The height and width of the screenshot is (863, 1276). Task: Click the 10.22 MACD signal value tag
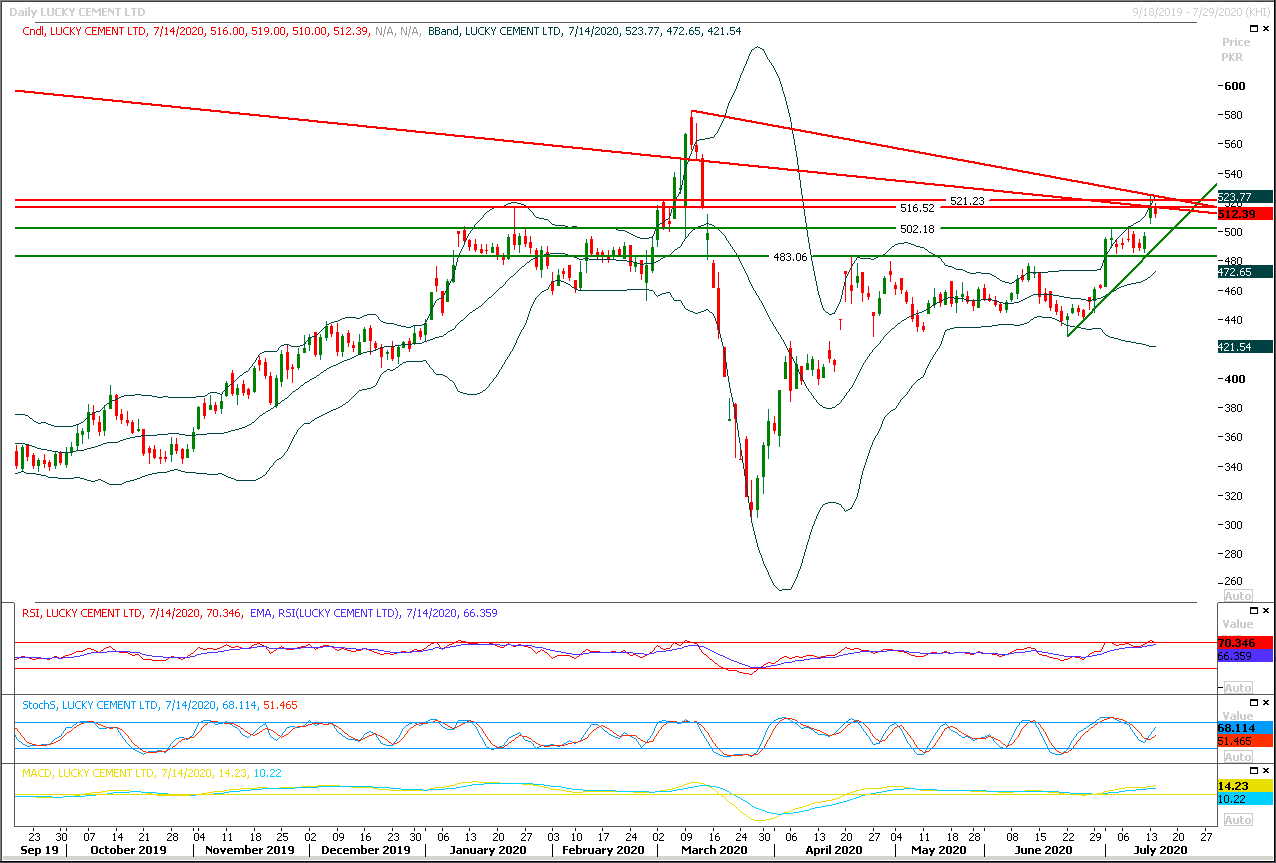1244,800
